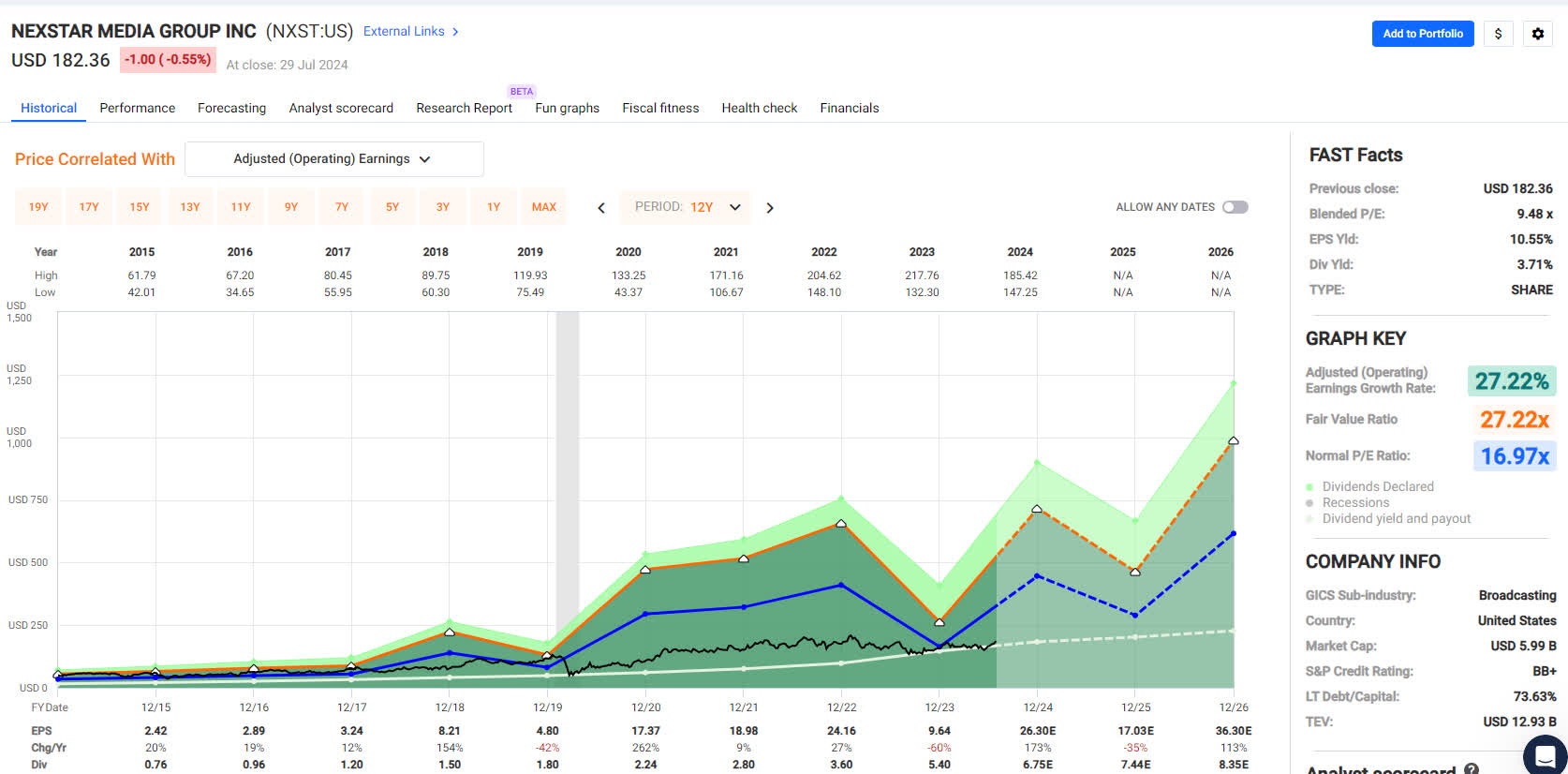Click Add to Portfolio button
The width and height of the screenshot is (1568, 774).
[1423, 34]
